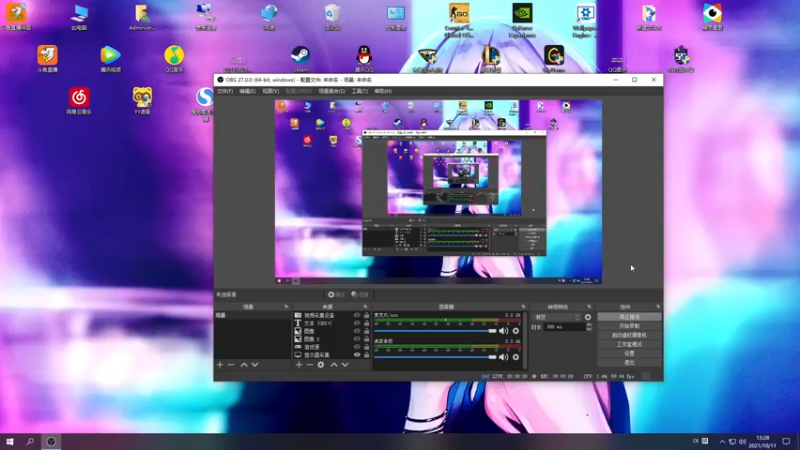800x450 pixels.
Task: Open the NetEase Cloud Music icon
Action: 79,97
